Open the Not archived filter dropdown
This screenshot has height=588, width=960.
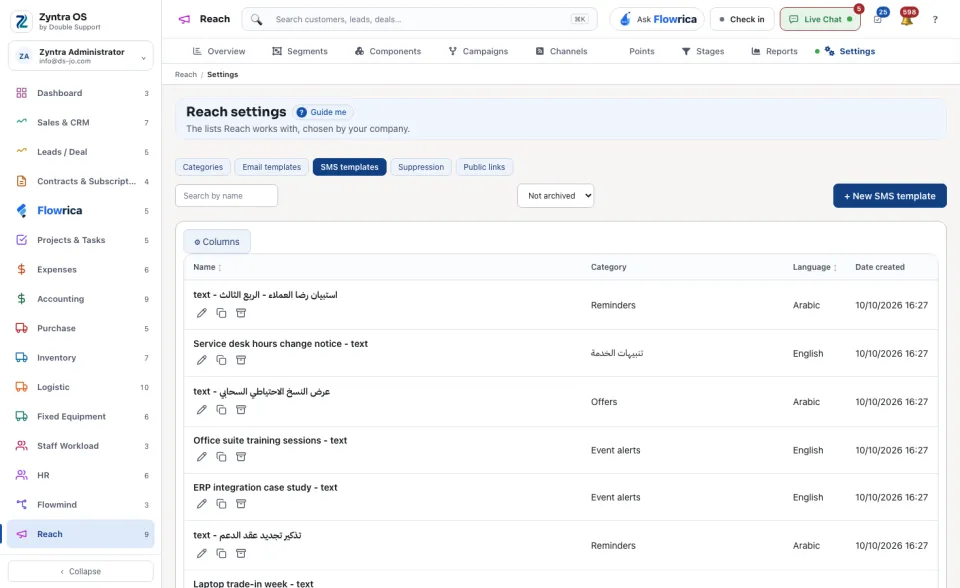pos(555,196)
